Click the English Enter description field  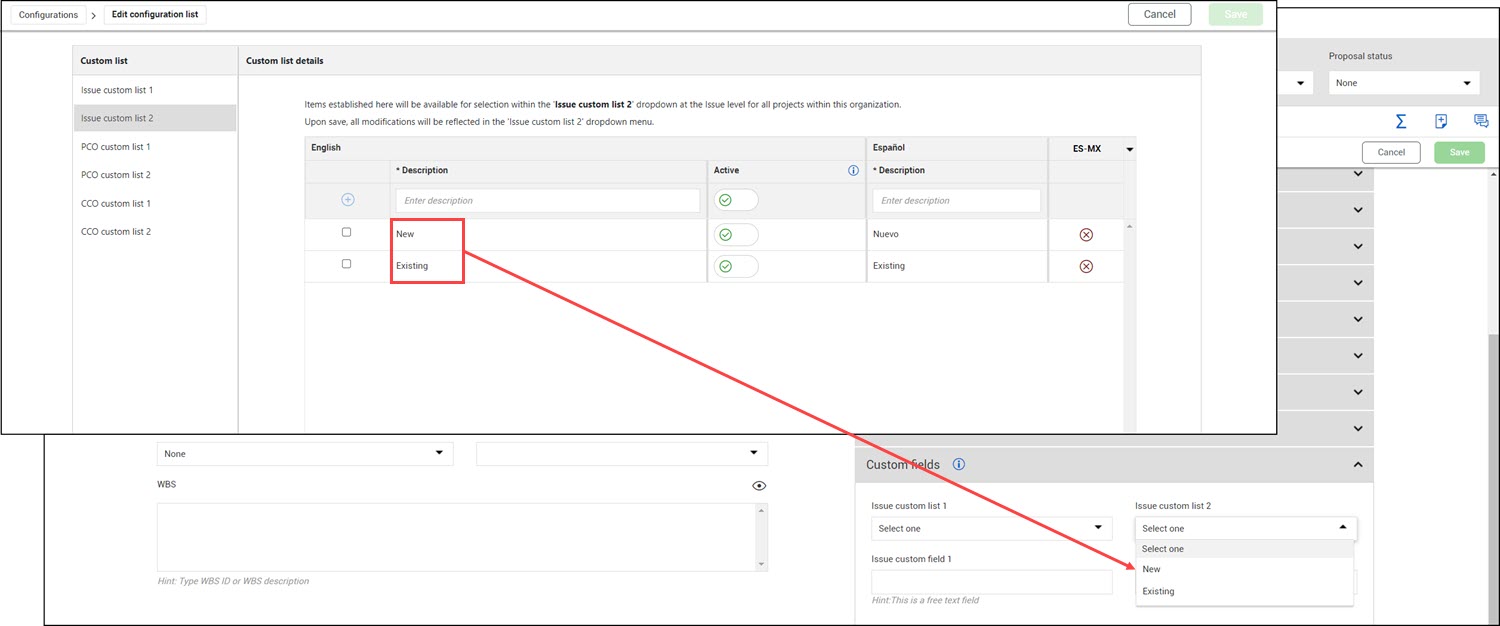(x=547, y=201)
